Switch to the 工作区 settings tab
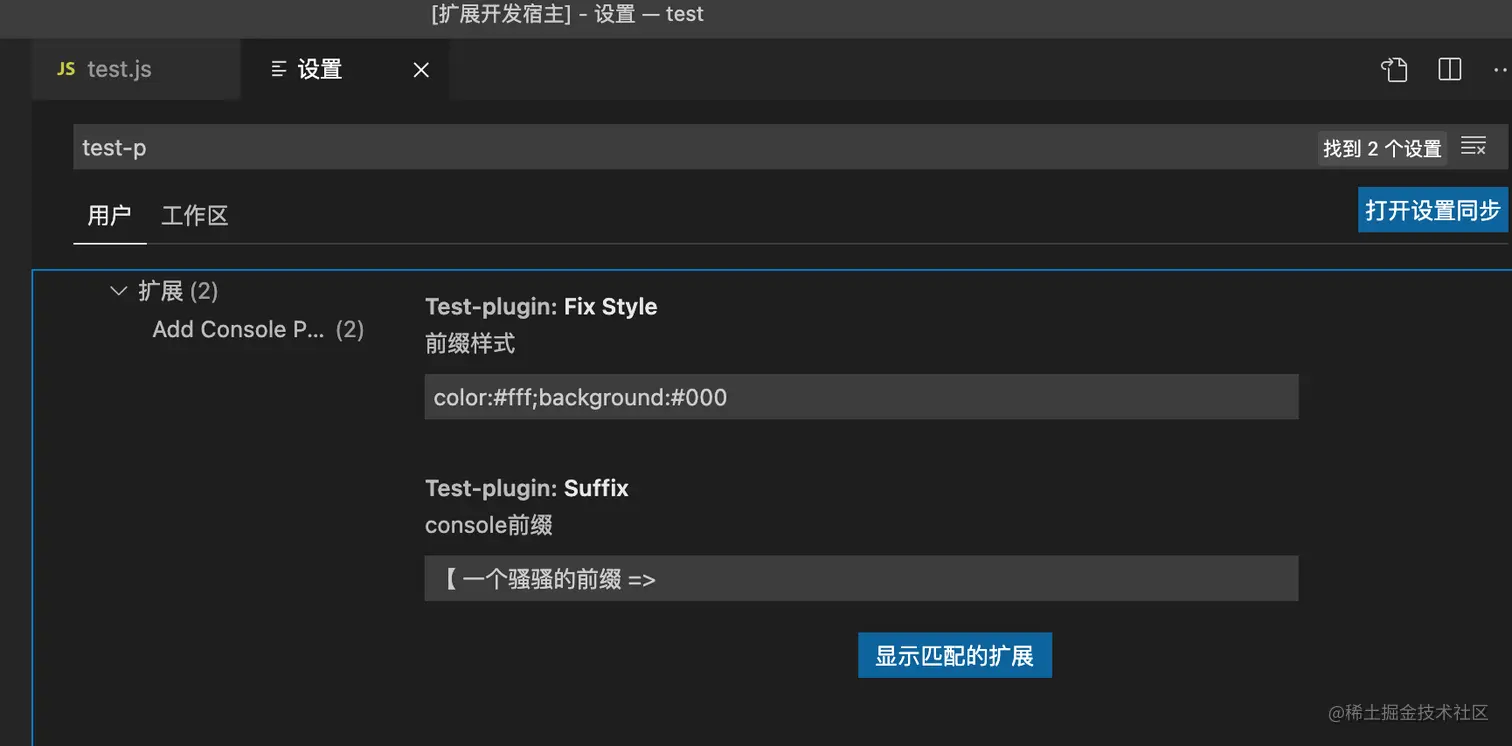This screenshot has height=746, width=1512. tap(194, 215)
